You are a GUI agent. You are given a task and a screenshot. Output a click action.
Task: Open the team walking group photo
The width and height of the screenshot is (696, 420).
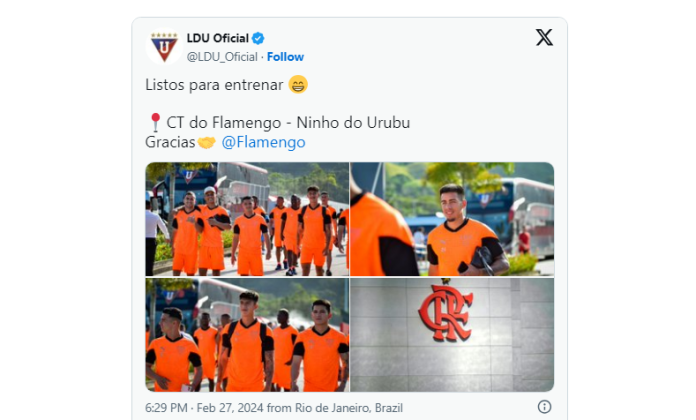pos(247,219)
